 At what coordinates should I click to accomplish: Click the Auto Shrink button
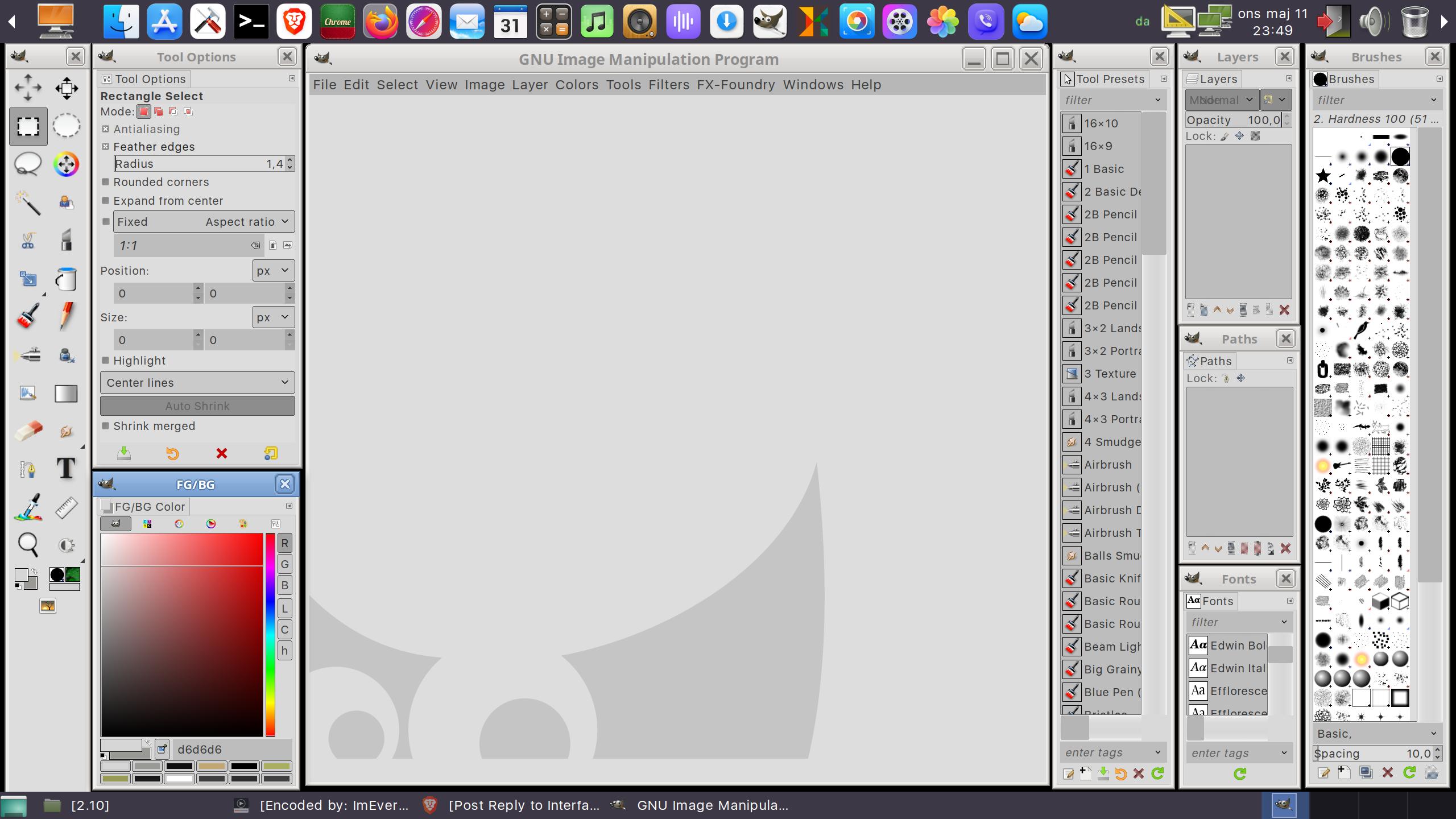click(x=197, y=406)
